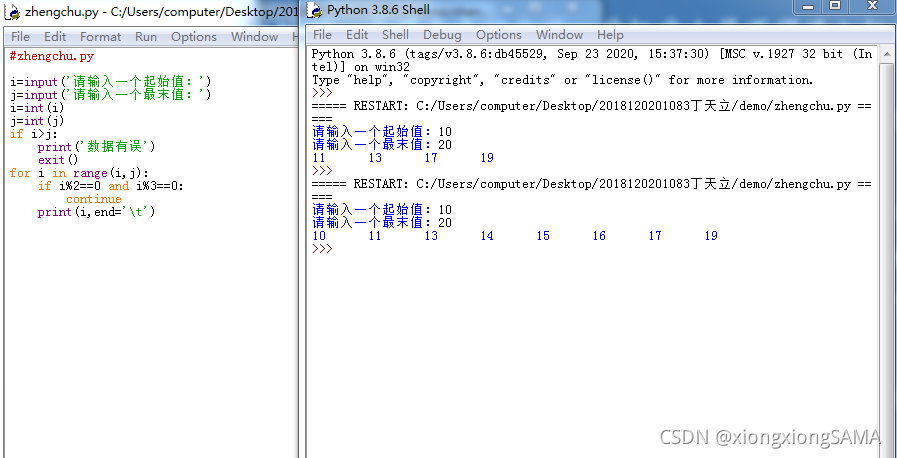The image size is (897, 458).
Task: Click the print('数据有误') statement
Action: 97,147
